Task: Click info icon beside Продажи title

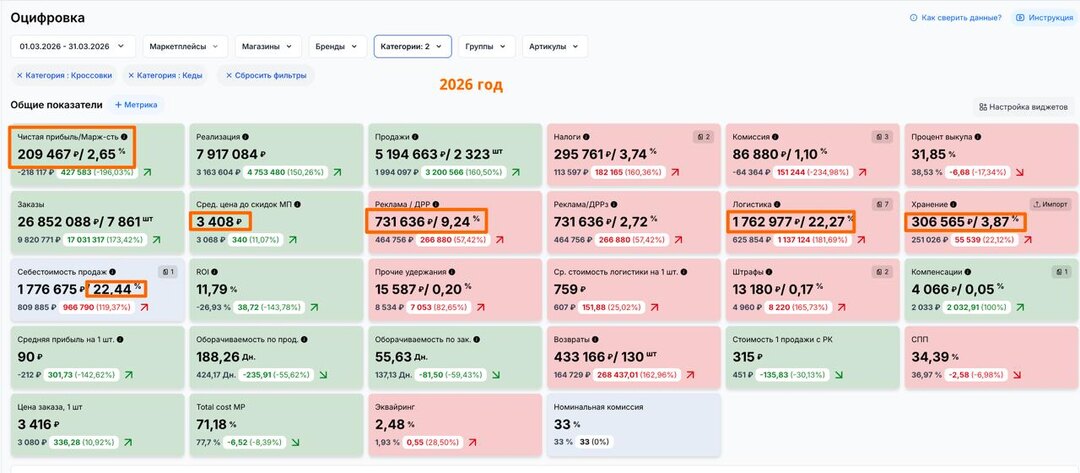Action: (x=415, y=137)
